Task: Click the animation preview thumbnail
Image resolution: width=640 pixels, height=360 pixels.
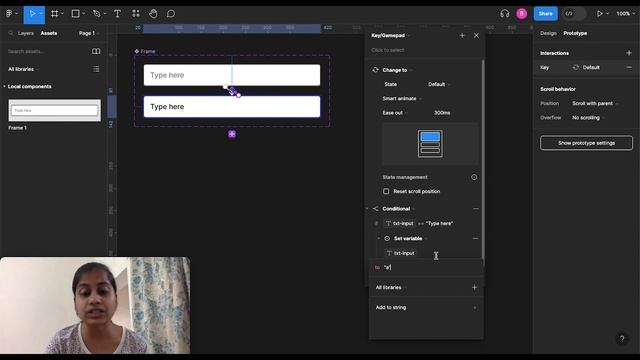Action: click(x=430, y=144)
